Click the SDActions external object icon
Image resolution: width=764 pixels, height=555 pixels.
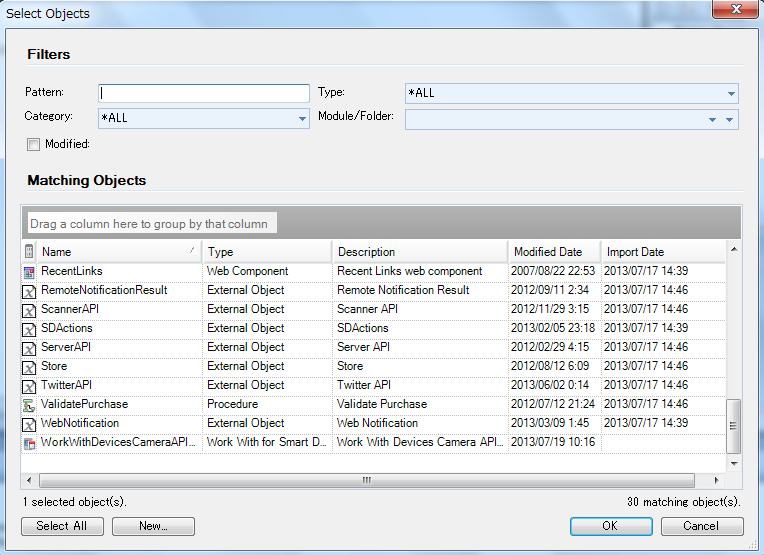29,329
